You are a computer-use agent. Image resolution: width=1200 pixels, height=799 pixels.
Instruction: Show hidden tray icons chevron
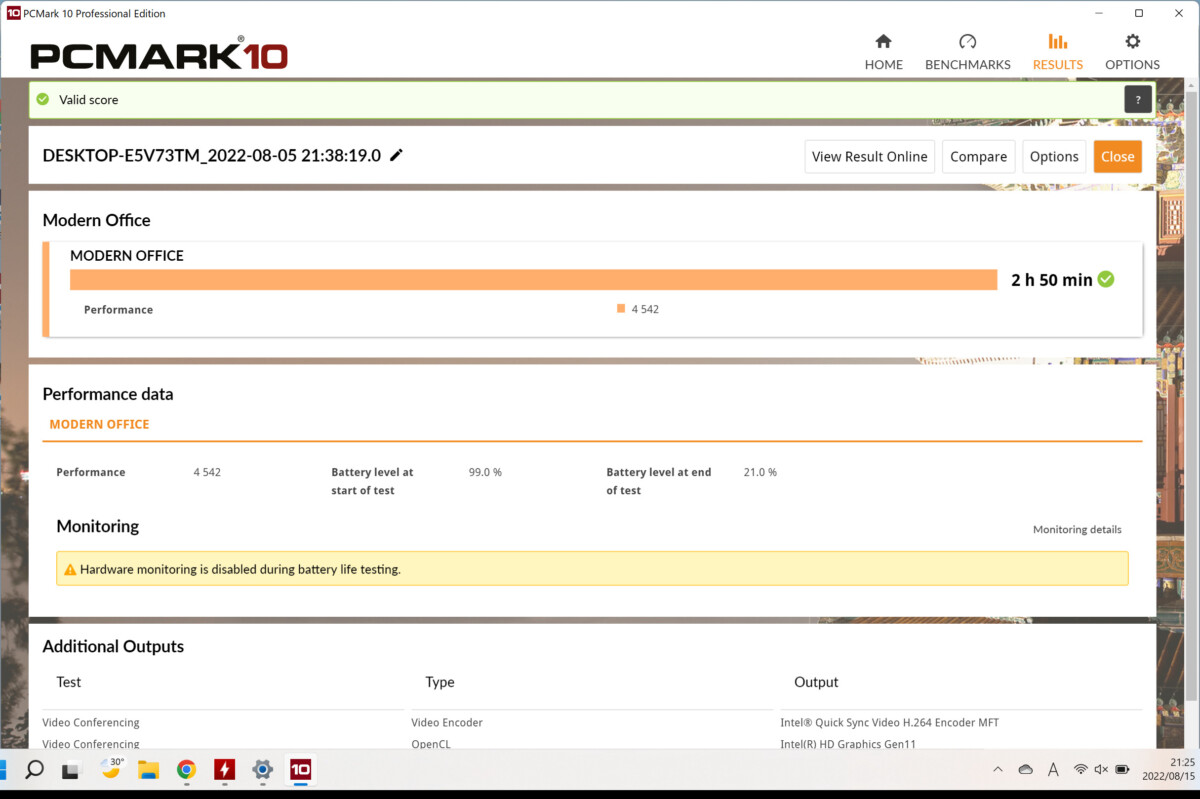point(998,769)
